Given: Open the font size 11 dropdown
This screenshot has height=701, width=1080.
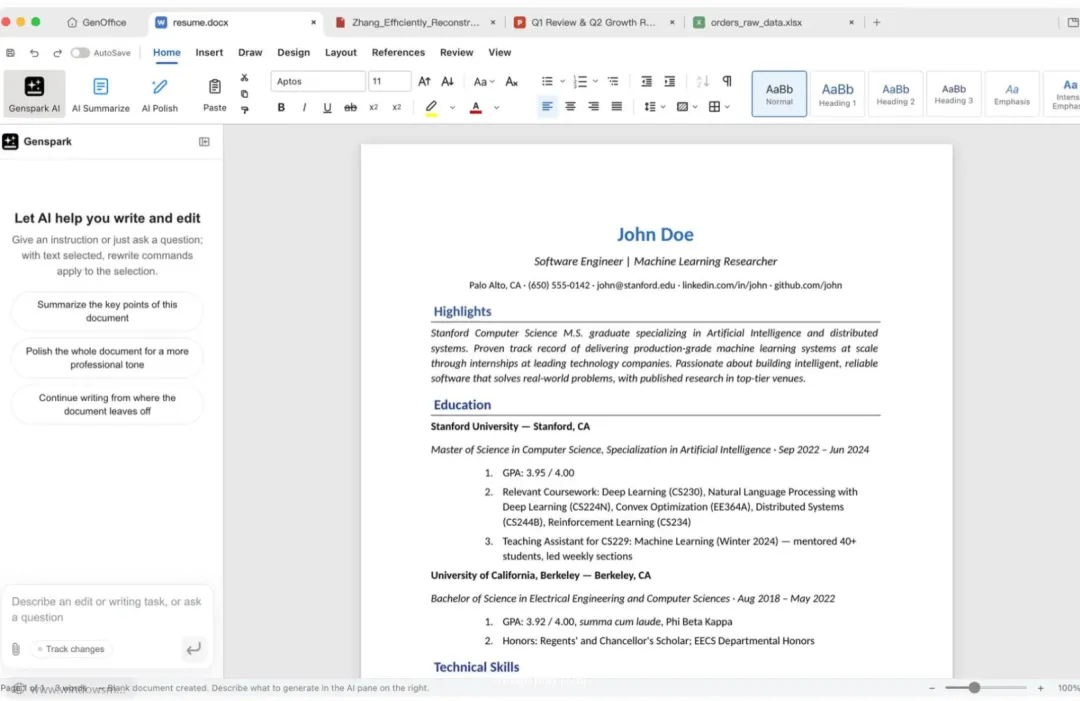Looking at the screenshot, I should pos(389,81).
